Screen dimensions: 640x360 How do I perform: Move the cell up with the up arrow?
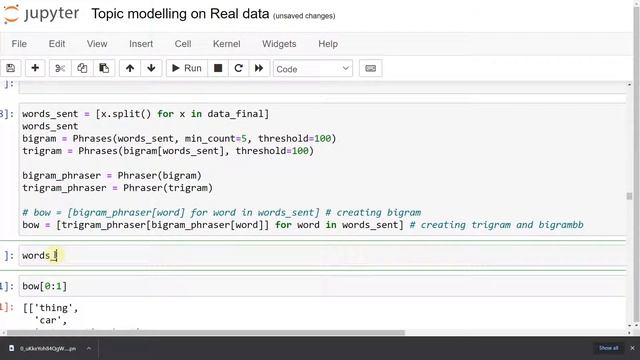(130, 68)
